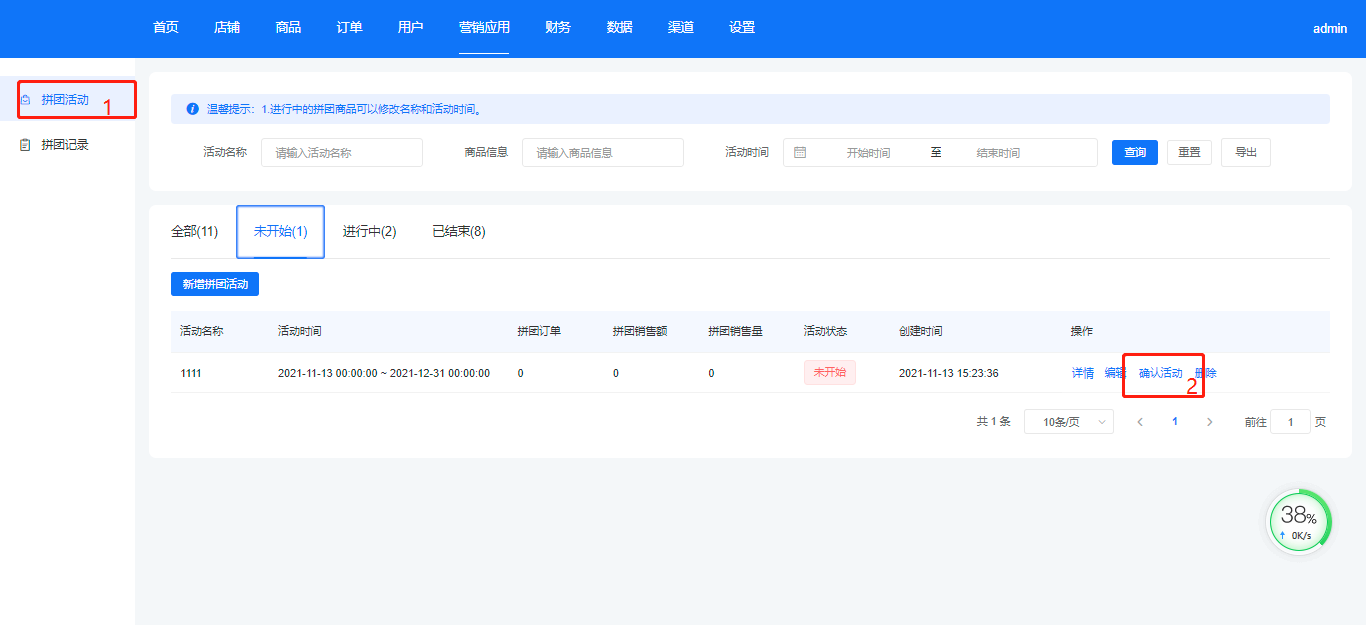The width and height of the screenshot is (1366, 625).
Task: Open 详情 for activity 1111
Action: tap(1082, 373)
